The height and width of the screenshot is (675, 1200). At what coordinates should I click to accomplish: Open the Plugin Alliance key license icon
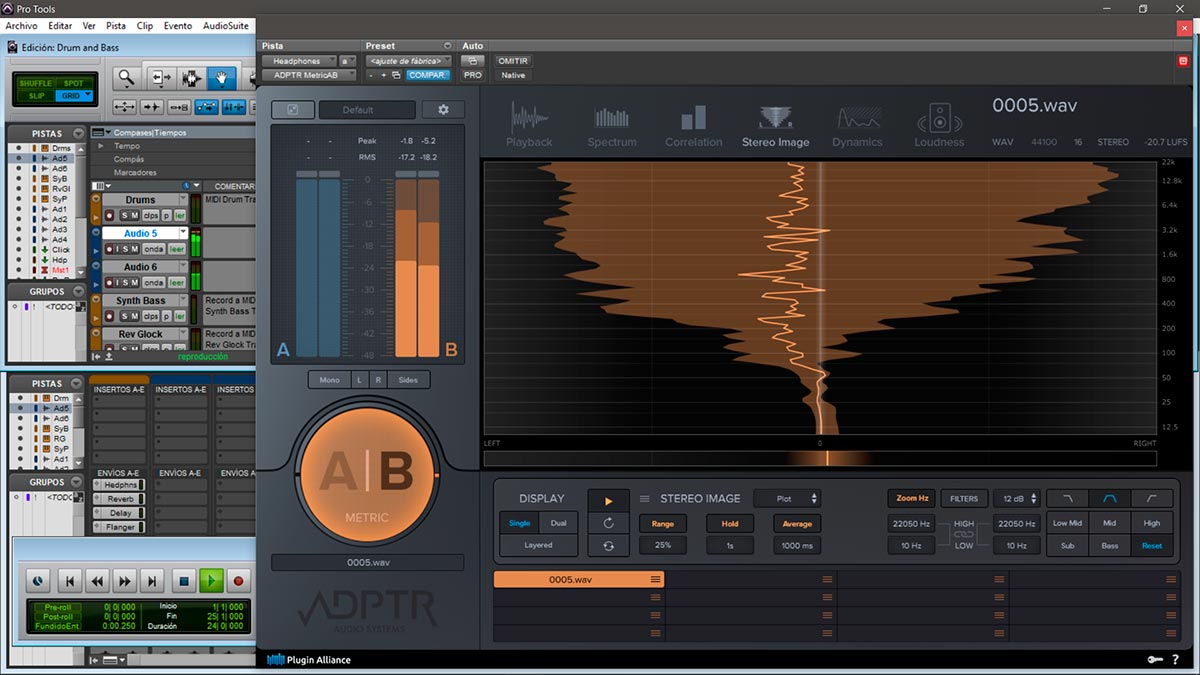tap(1154, 659)
